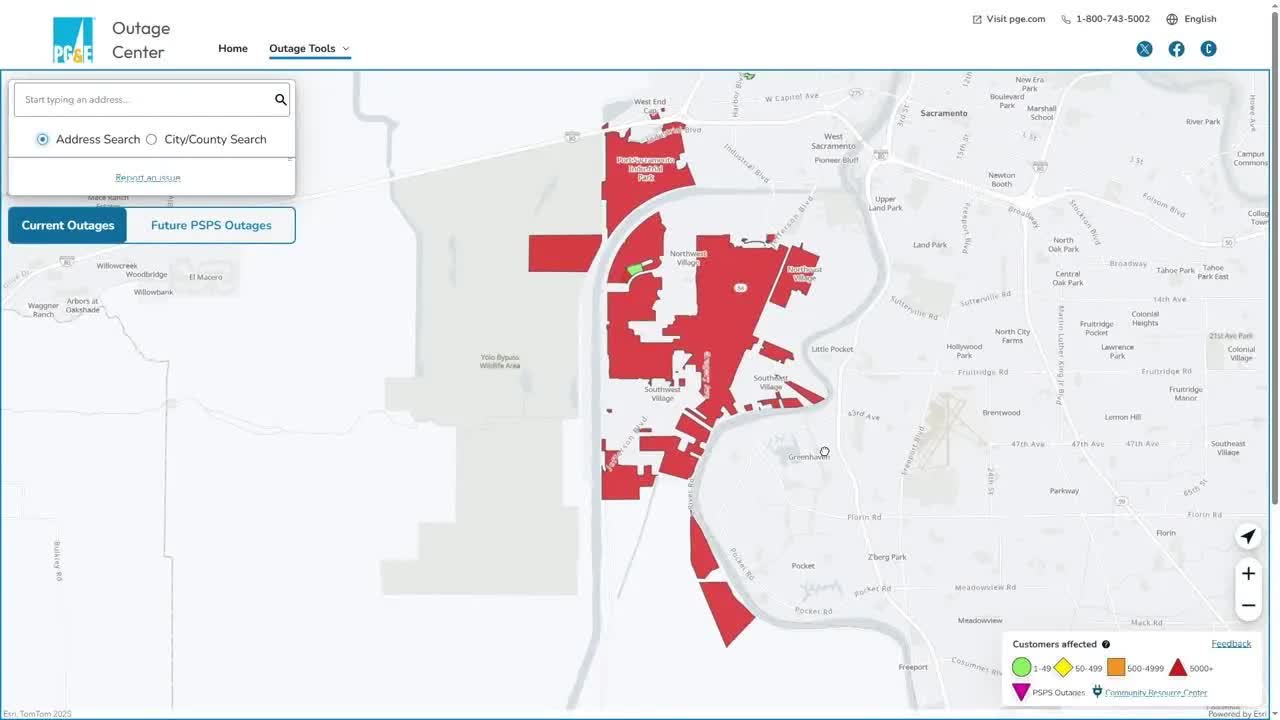
Task: Click the PG&E logo
Action: pos(73,40)
